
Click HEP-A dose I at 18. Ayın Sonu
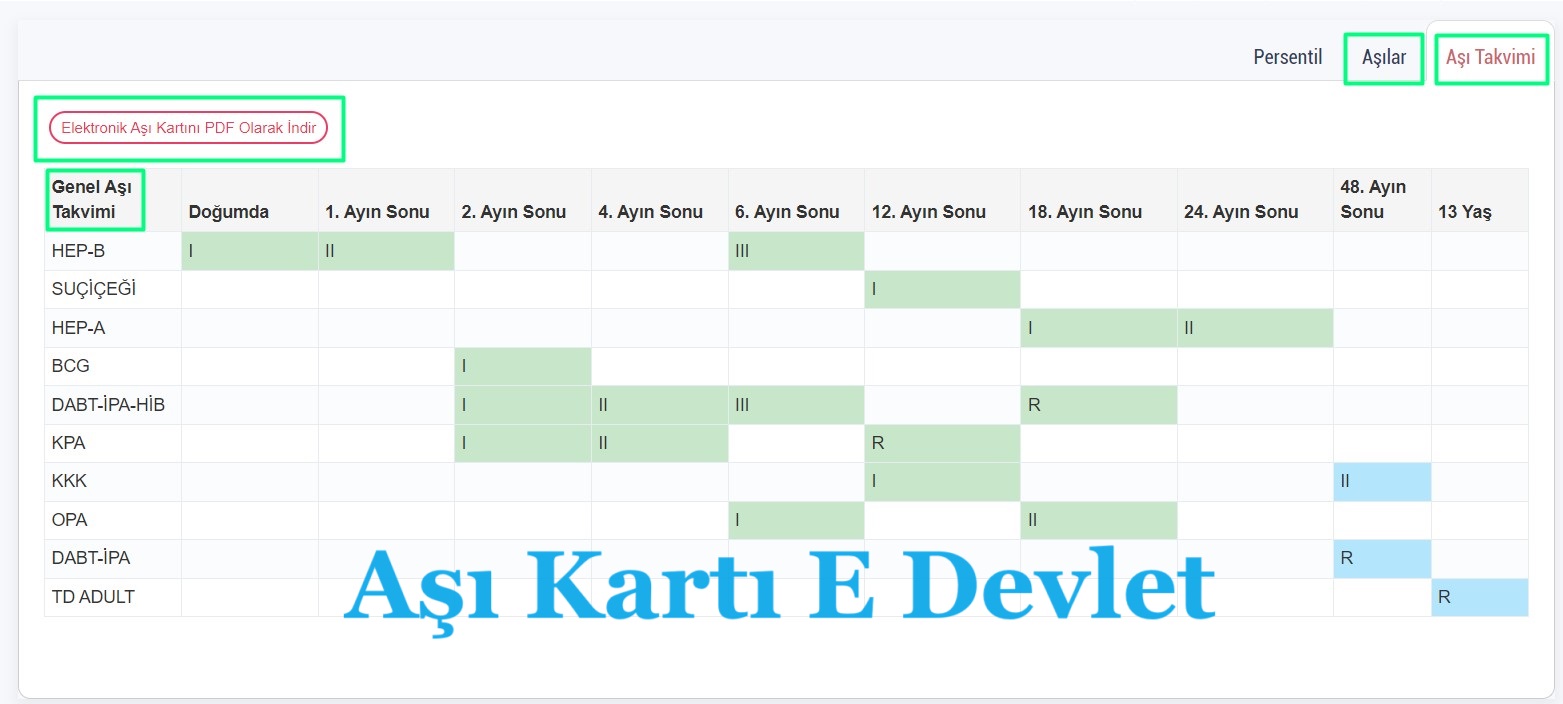[x=1099, y=327]
